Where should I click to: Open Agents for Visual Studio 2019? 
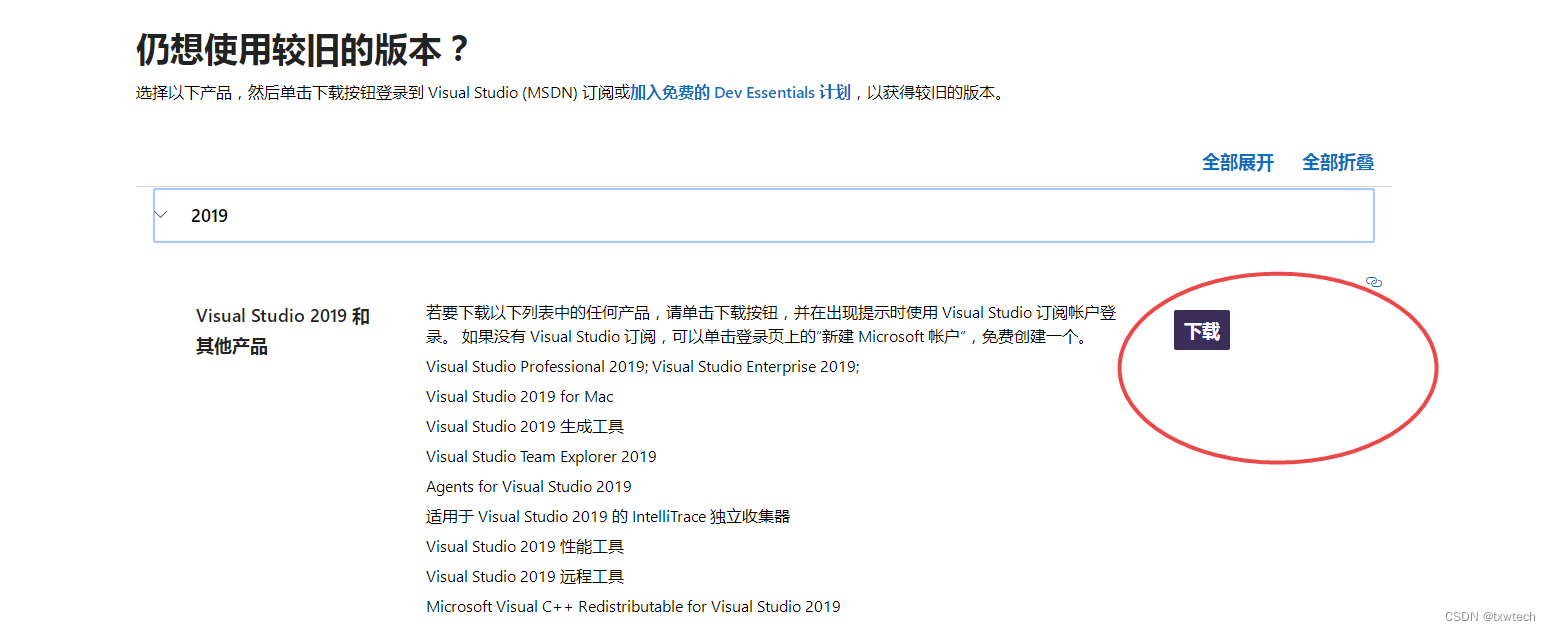point(528,486)
